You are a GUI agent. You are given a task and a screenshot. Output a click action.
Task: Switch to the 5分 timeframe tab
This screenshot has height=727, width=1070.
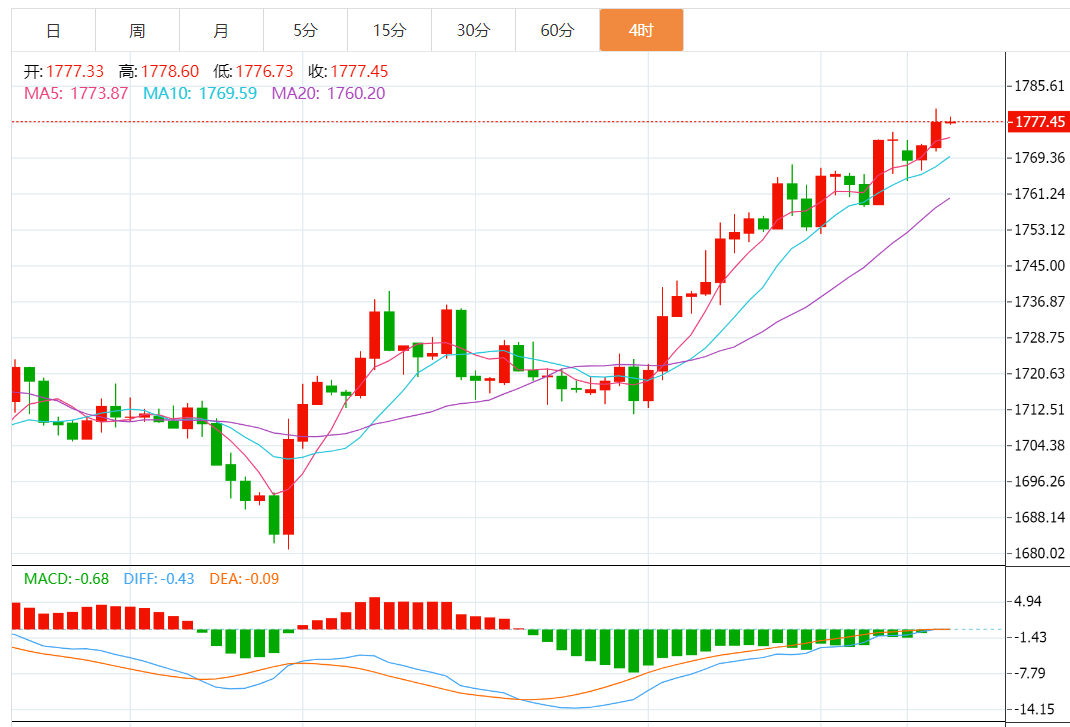point(305,31)
